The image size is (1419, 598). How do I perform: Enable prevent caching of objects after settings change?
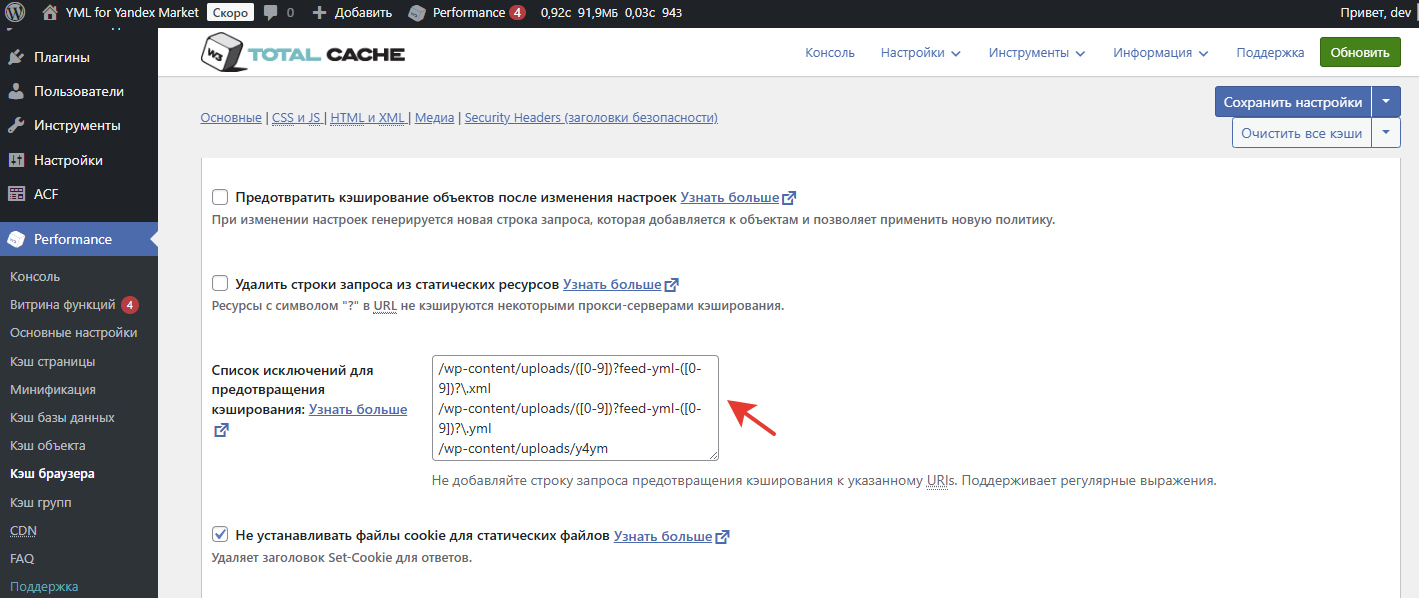(220, 198)
